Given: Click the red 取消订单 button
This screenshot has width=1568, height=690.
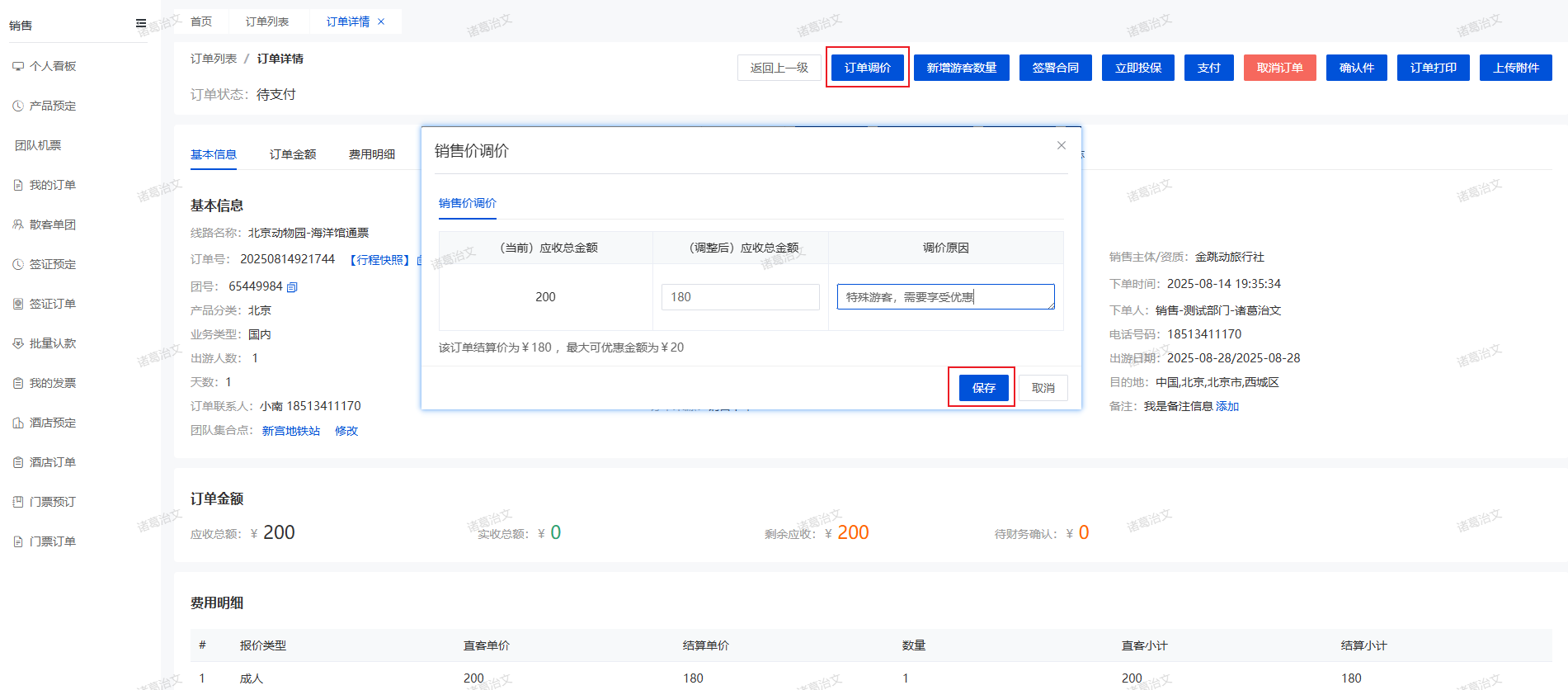Looking at the screenshot, I should click(x=1279, y=68).
